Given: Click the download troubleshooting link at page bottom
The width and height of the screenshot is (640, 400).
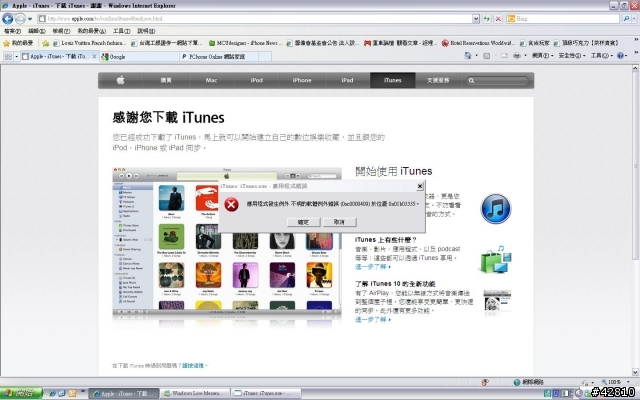Looking at the screenshot, I should pos(194,366).
